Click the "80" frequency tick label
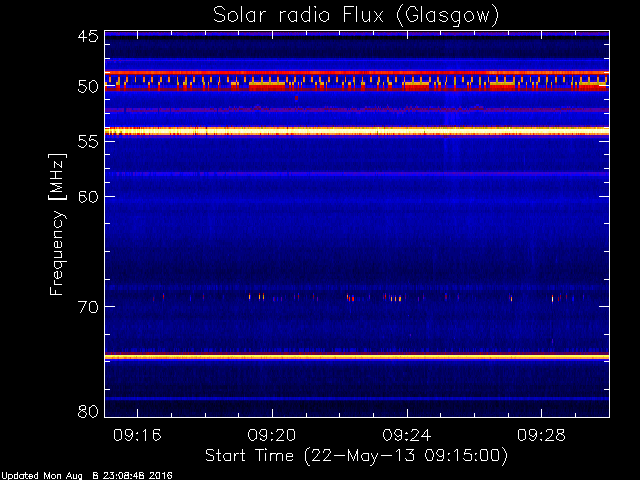 click(88, 411)
